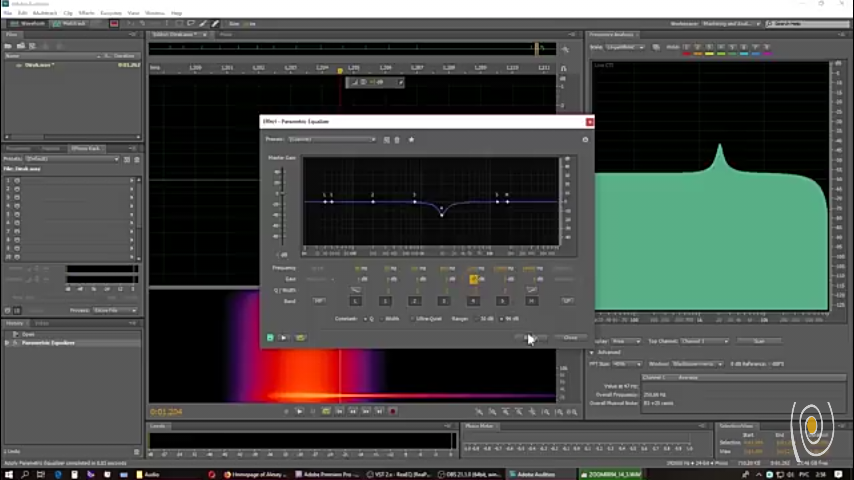Open the Multitrack menu
This screenshot has height=480, width=854.
46,13
